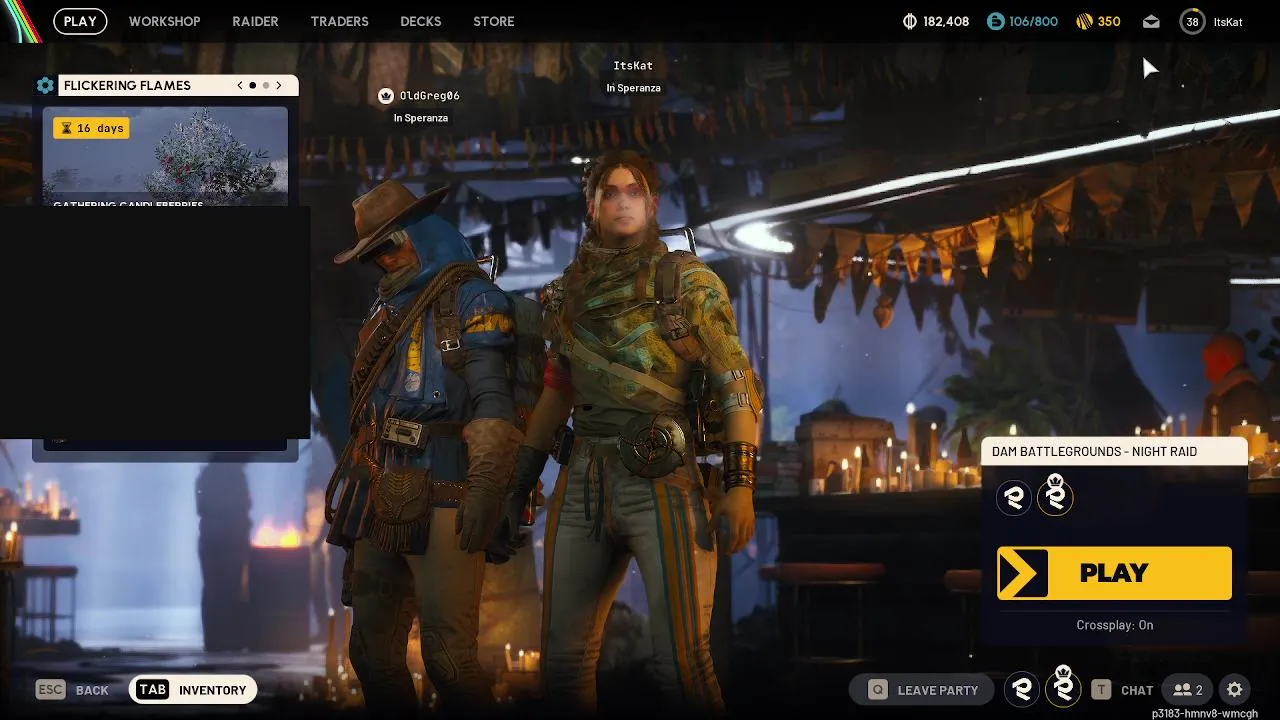Click the FLICKERING FLAMES event title

[127, 86]
